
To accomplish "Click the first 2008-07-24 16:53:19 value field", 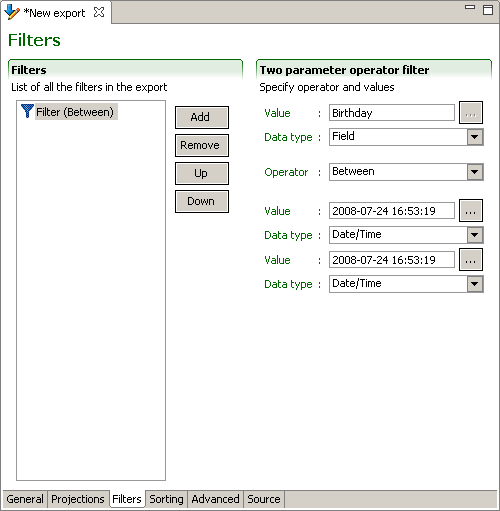I will click(x=392, y=211).
